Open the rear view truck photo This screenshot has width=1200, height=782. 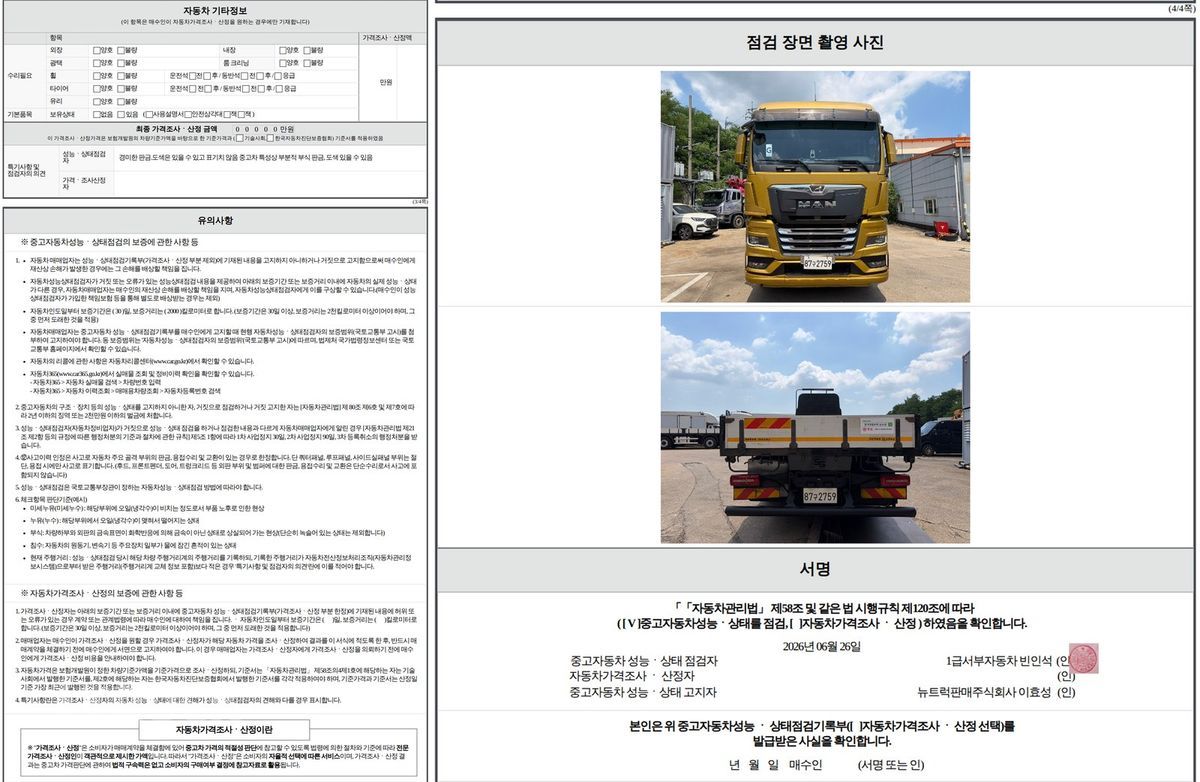(x=815, y=427)
